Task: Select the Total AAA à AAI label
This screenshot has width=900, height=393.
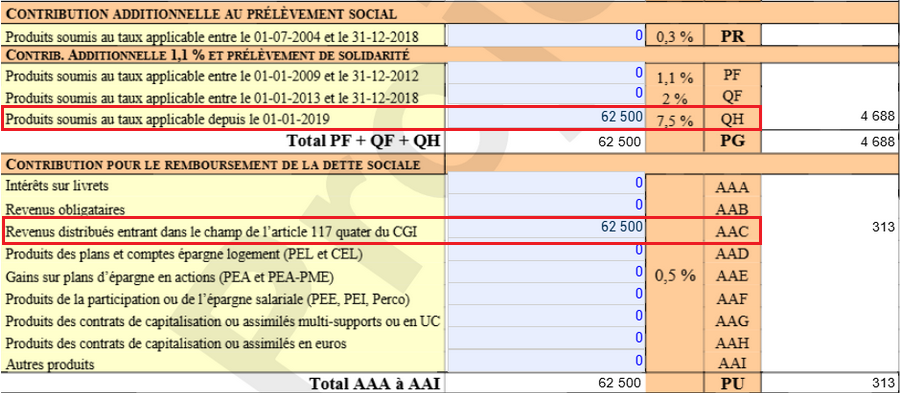Action: (376, 384)
